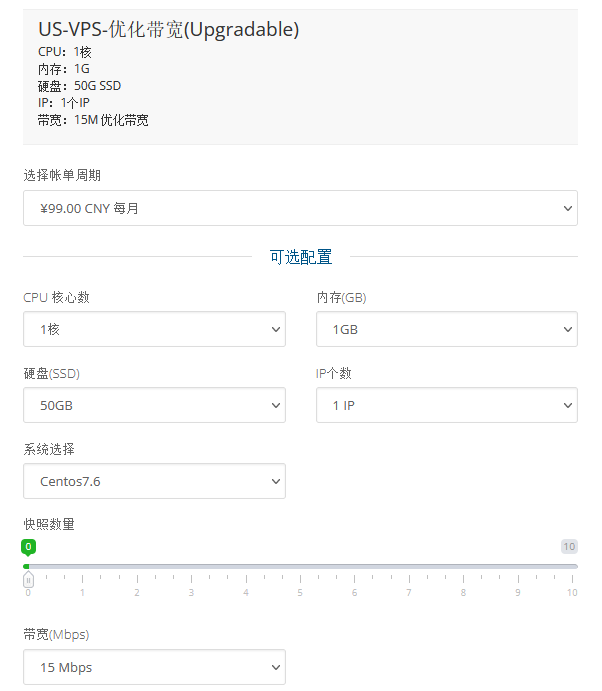Expand the 带宽 15 Mbps dropdown
Screen dimensions: 602x691
coord(154,667)
